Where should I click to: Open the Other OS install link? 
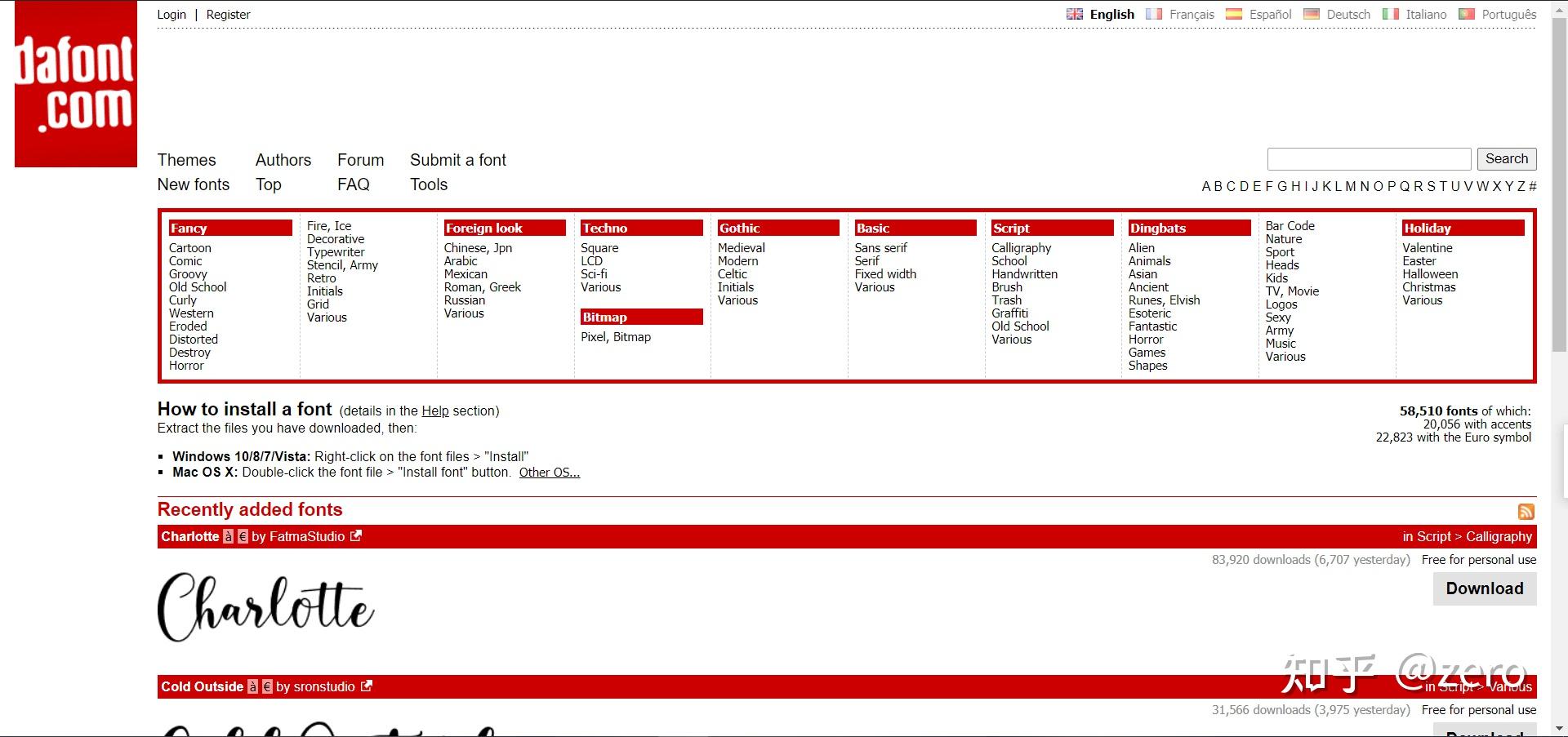click(550, 473)
